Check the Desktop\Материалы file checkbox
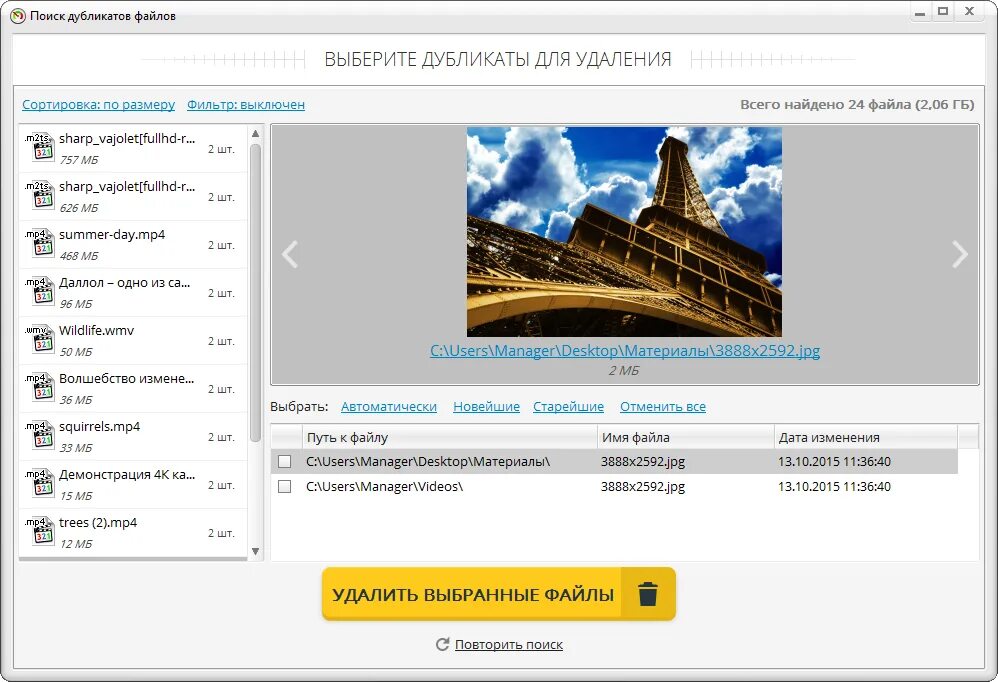Viewport: 998px width, 682px height. pos(285,461)
